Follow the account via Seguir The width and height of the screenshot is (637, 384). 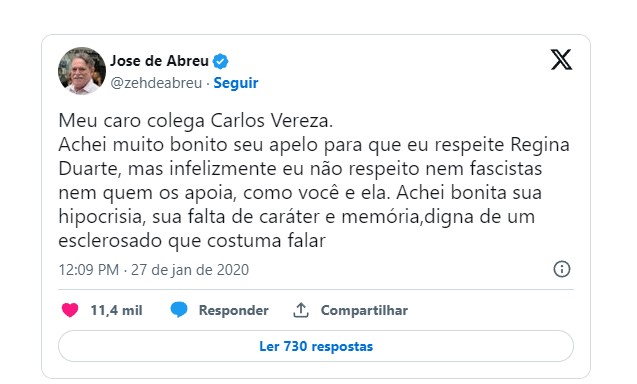pyautogui.click(x=236, y=83)
